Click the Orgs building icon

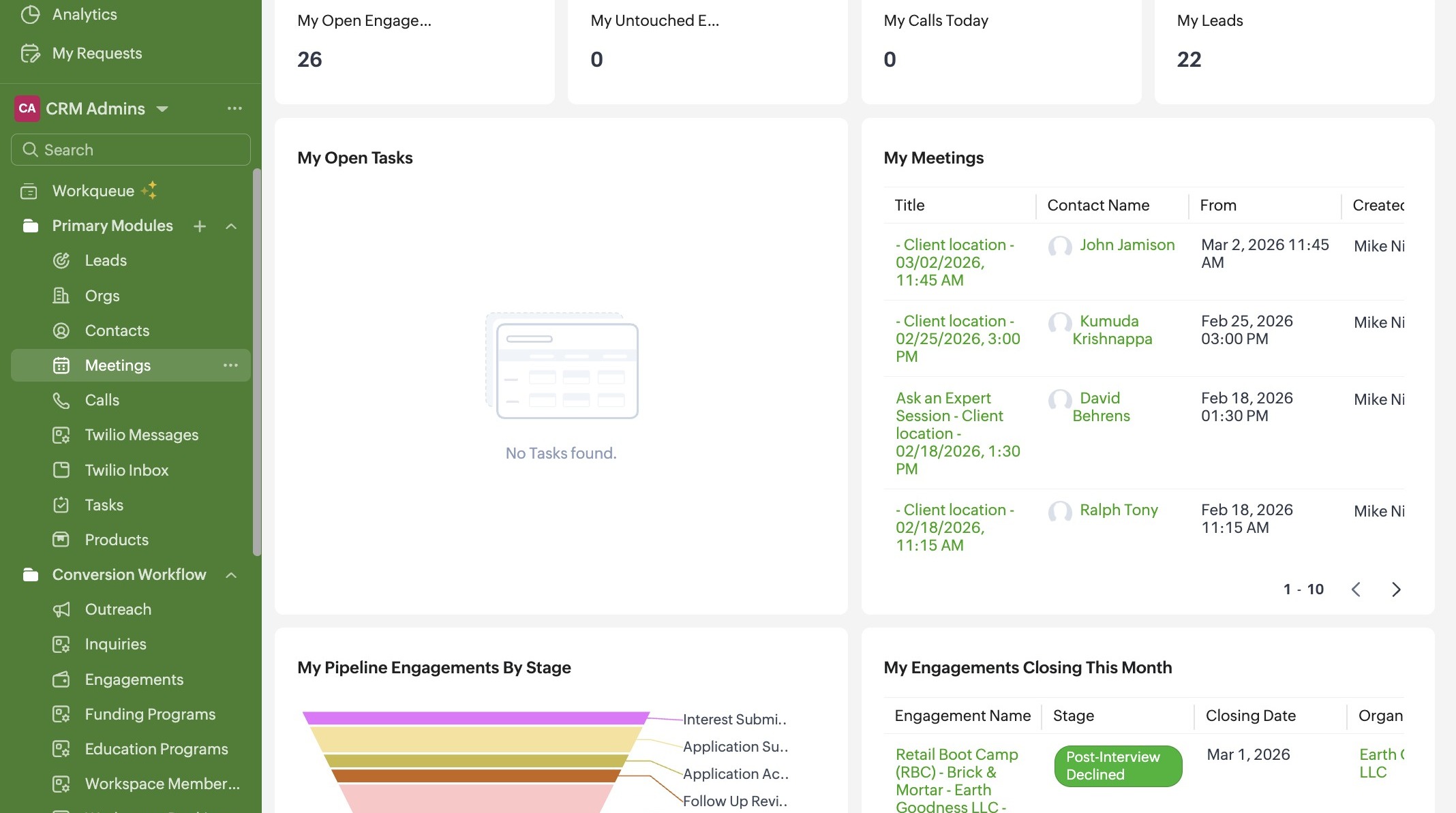click(61, 296)
